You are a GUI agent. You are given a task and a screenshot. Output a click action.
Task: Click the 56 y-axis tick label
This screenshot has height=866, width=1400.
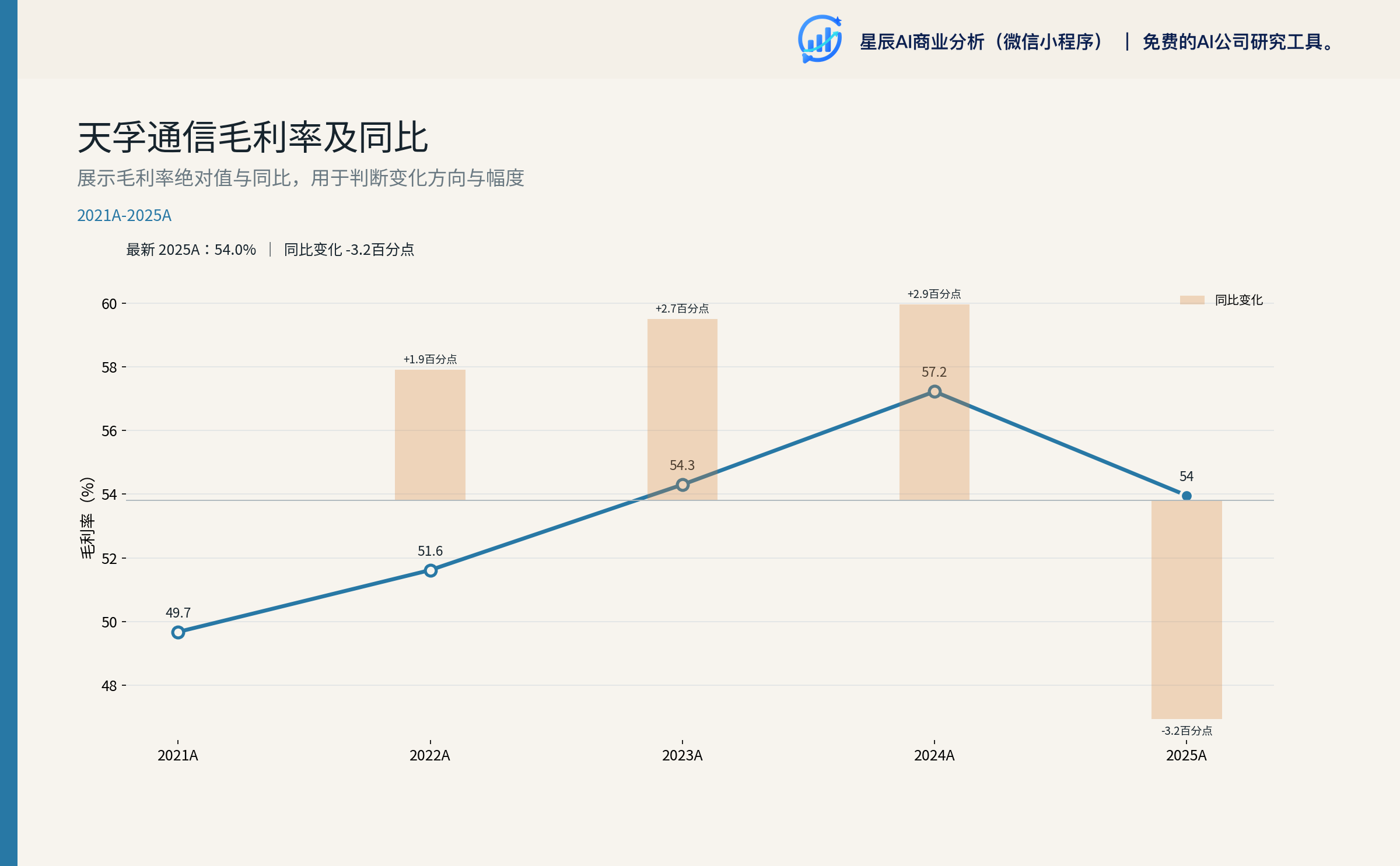click(x=109, y=431)
